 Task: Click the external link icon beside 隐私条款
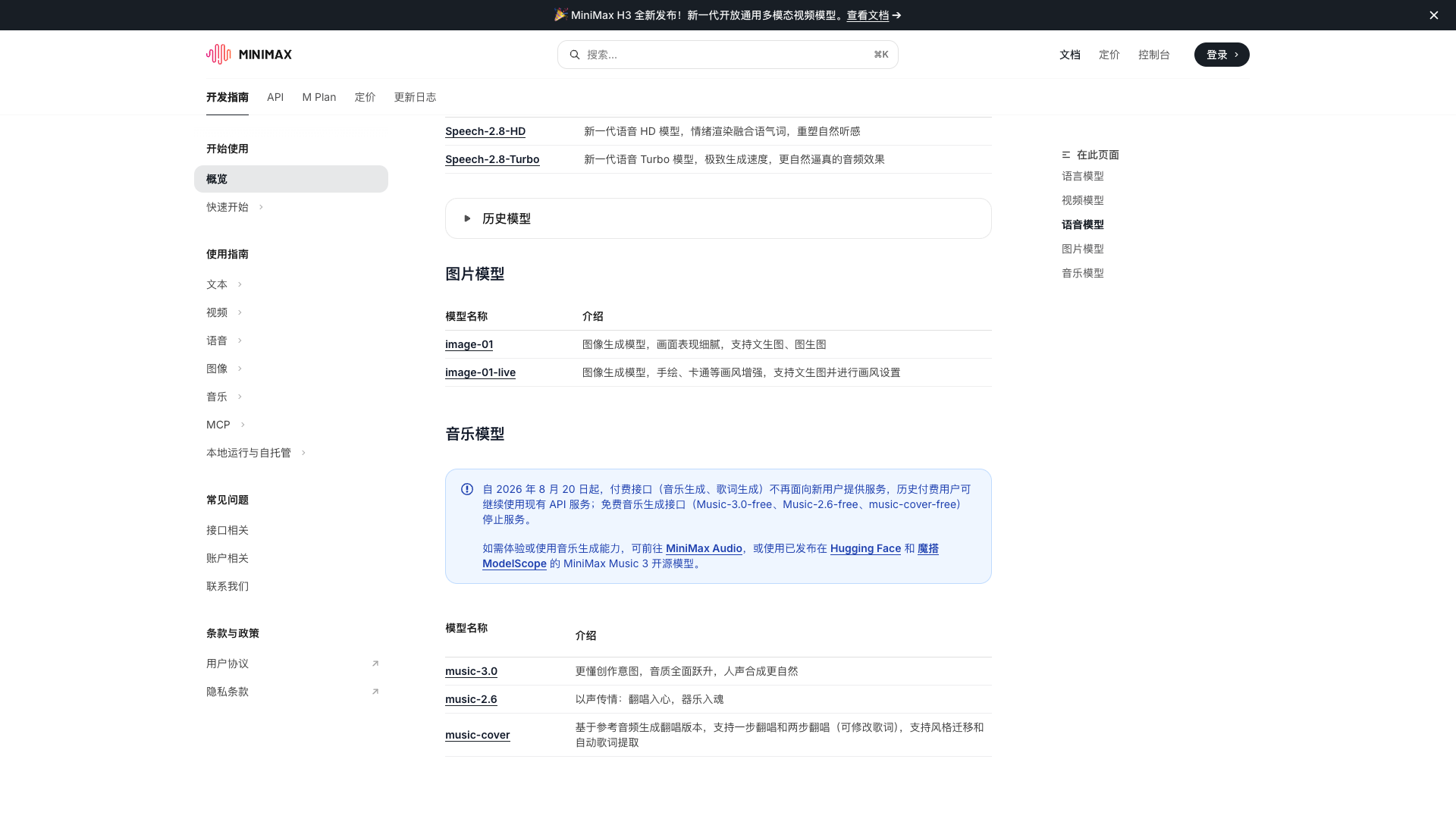tap(375, 692)
